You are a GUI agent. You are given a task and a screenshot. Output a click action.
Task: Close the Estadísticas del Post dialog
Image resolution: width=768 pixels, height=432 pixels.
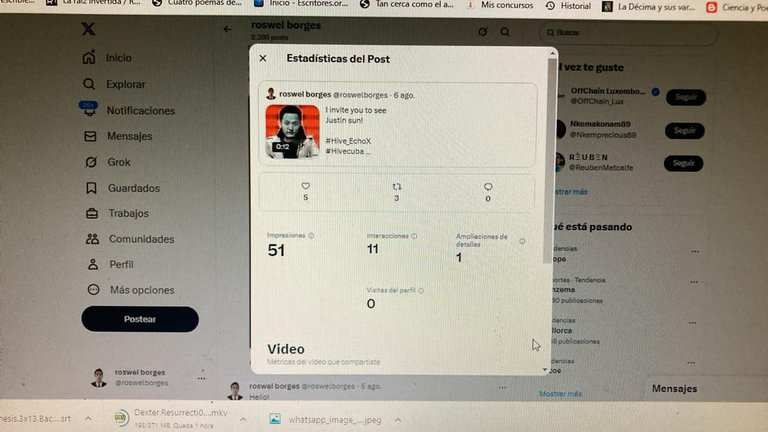[263, 58]
